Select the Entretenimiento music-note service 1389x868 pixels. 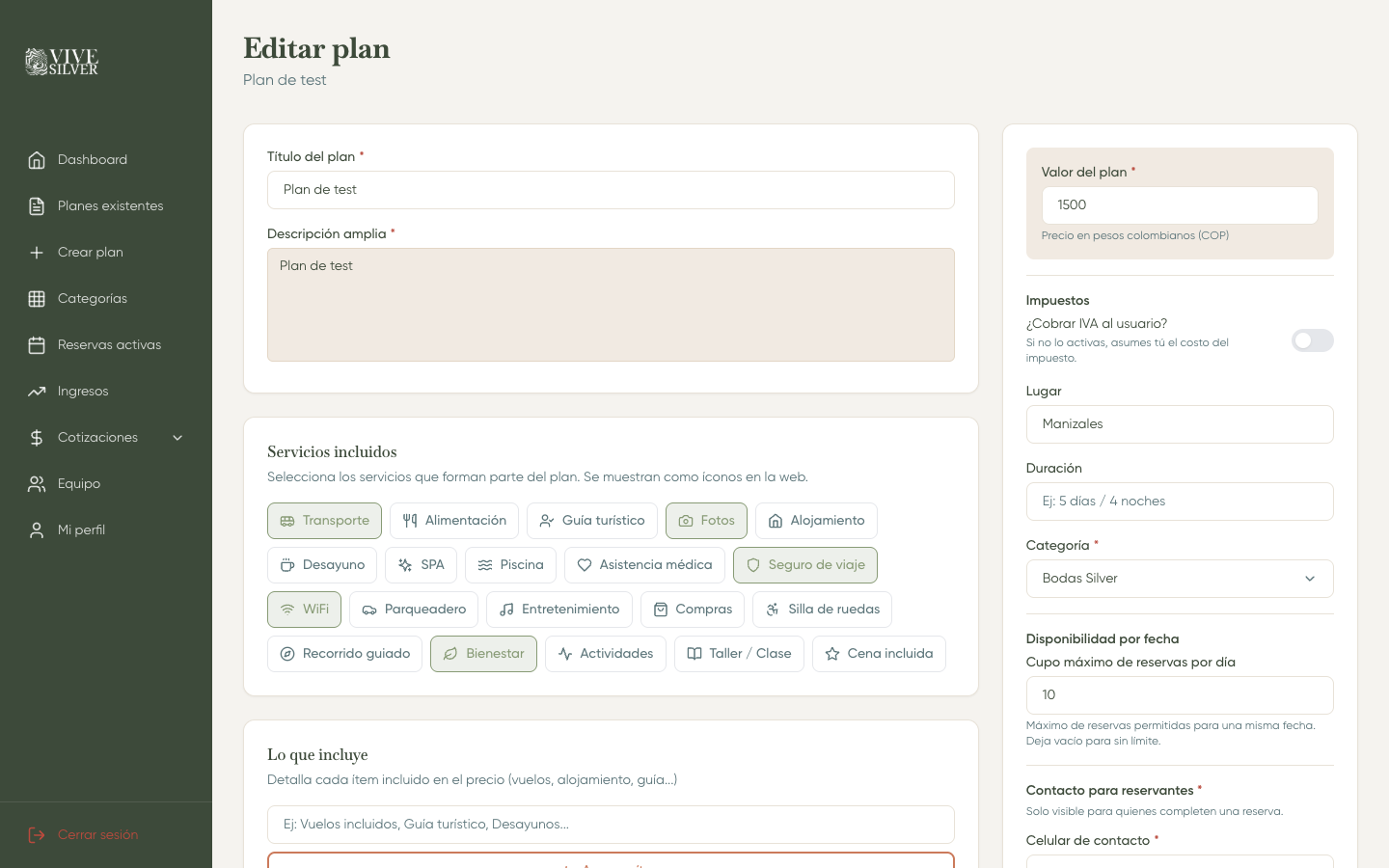coord(559,609)
